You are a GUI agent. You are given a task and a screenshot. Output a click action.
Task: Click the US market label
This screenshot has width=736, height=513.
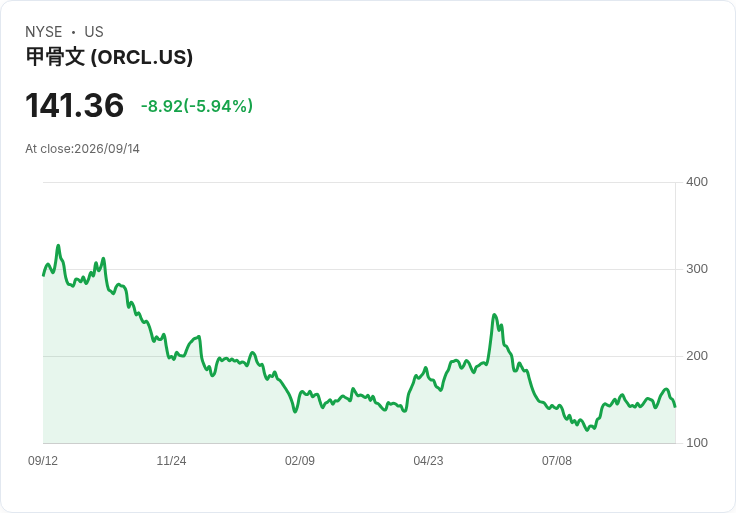point(94,32)
